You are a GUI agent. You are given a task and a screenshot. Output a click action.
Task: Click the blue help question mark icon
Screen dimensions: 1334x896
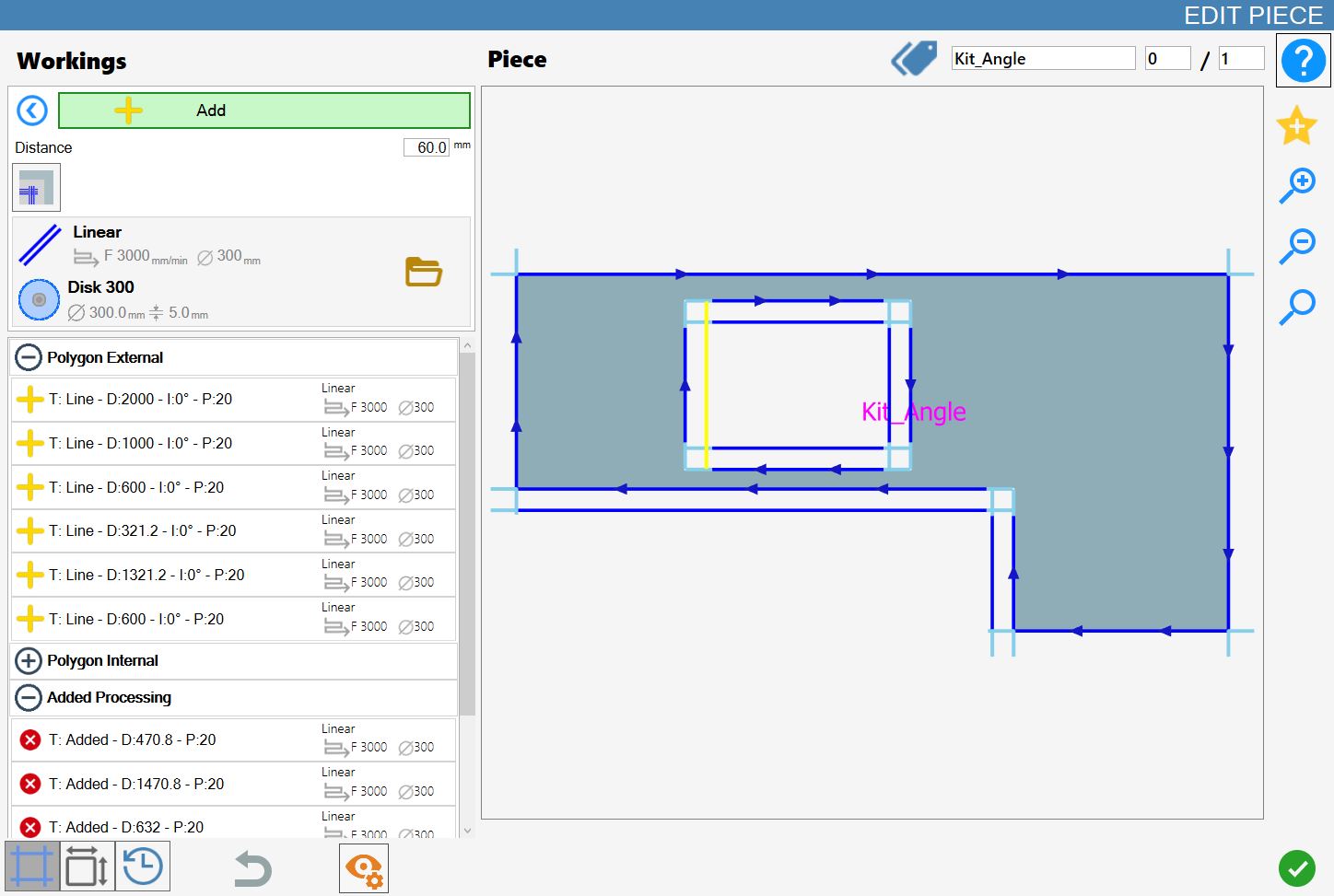point(1303,61)
